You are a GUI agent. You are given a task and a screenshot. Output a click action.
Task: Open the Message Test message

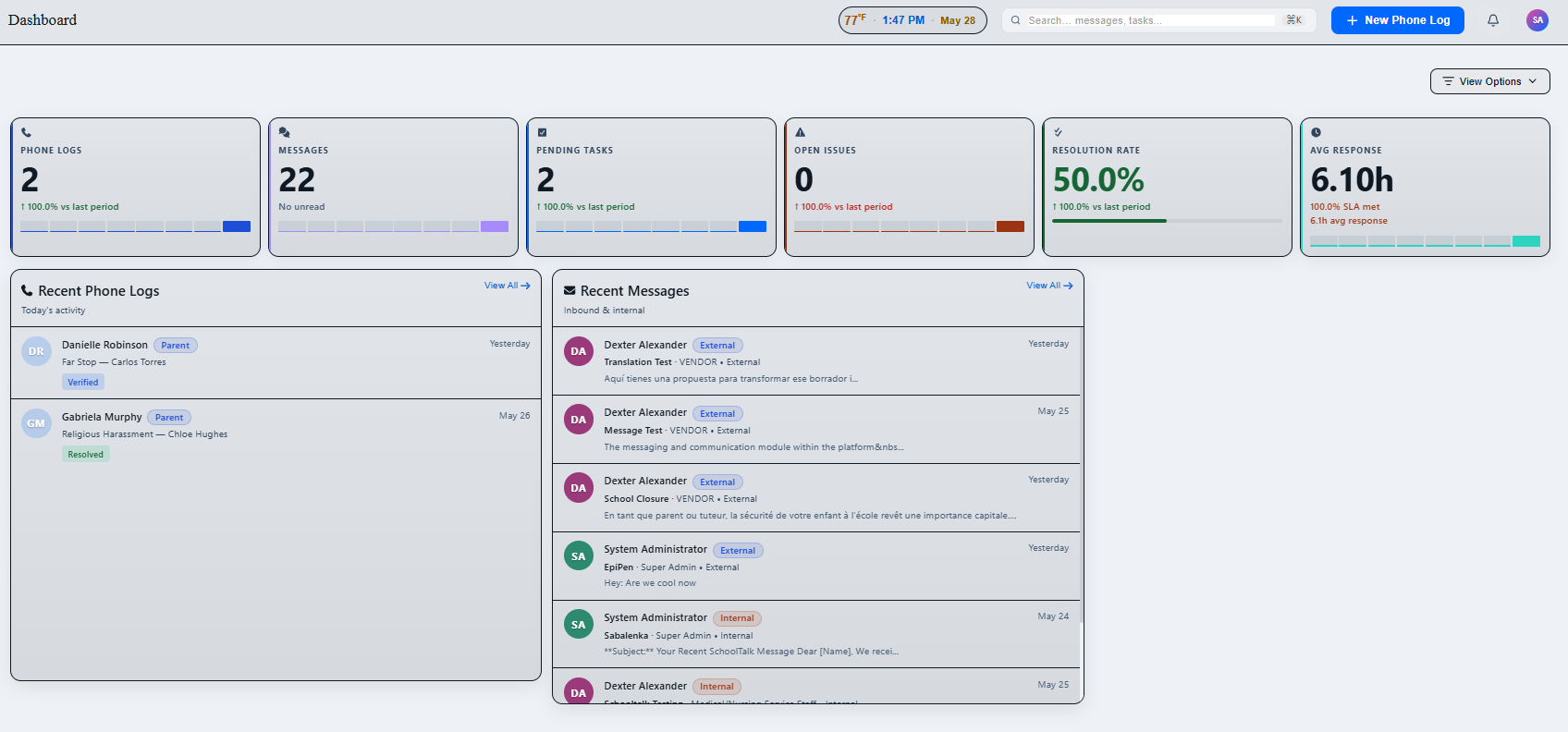[816, 430]
